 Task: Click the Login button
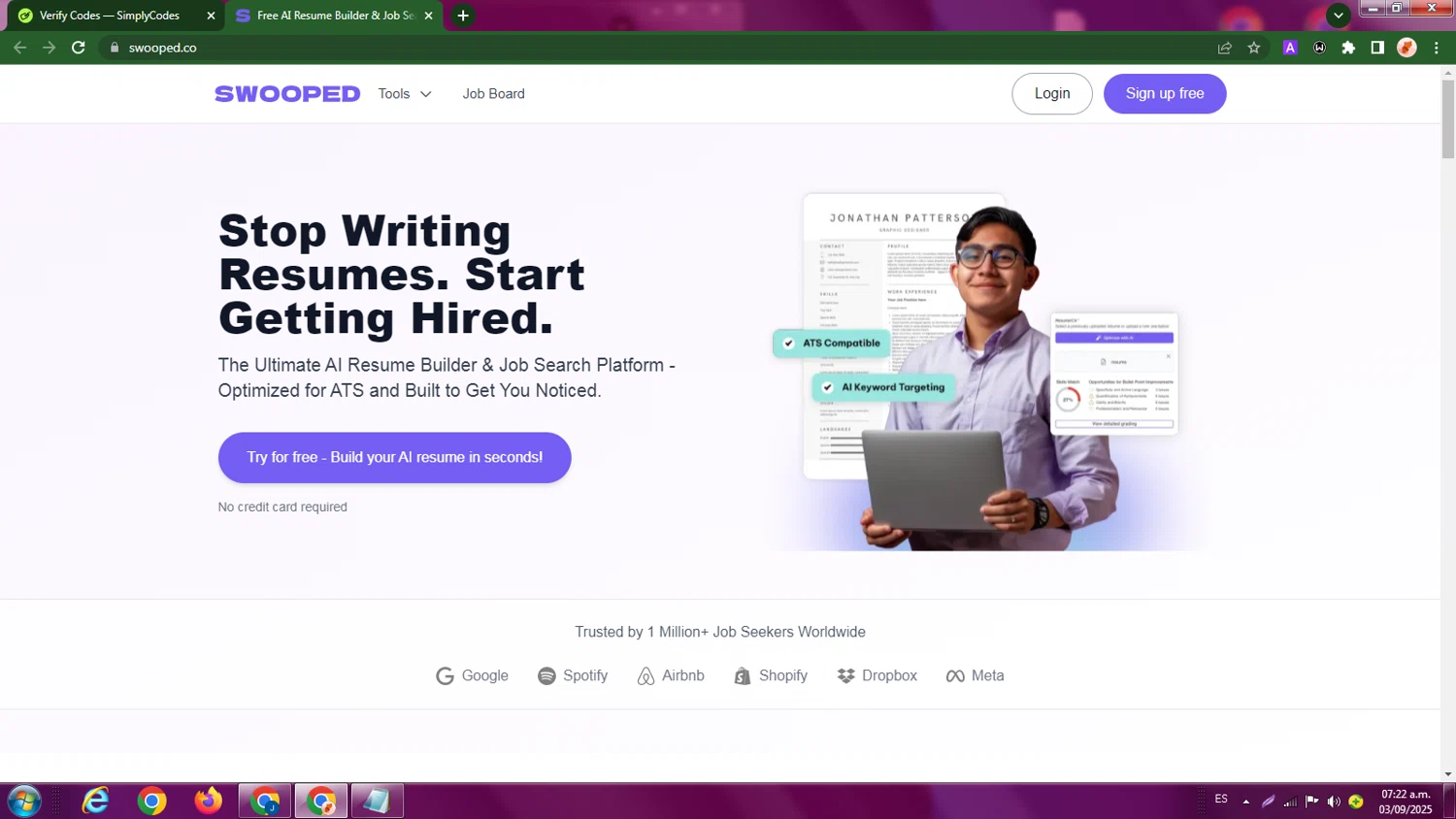coord(1052,94)
